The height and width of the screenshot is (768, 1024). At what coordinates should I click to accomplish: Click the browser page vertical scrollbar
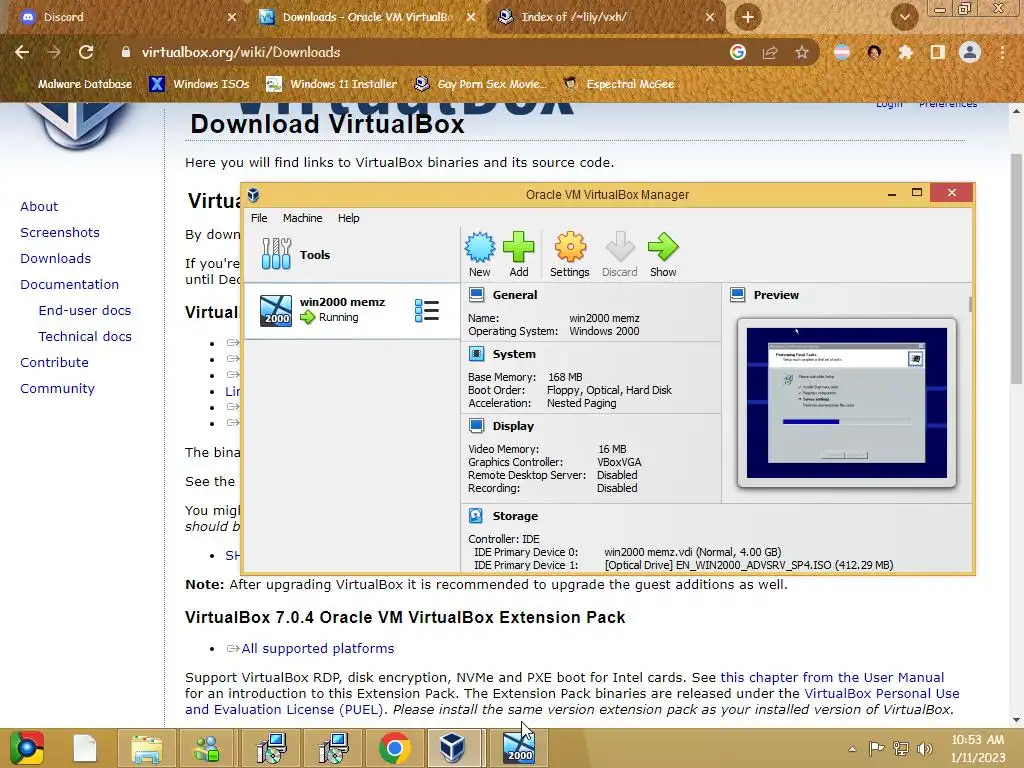tap(1016, 268)
